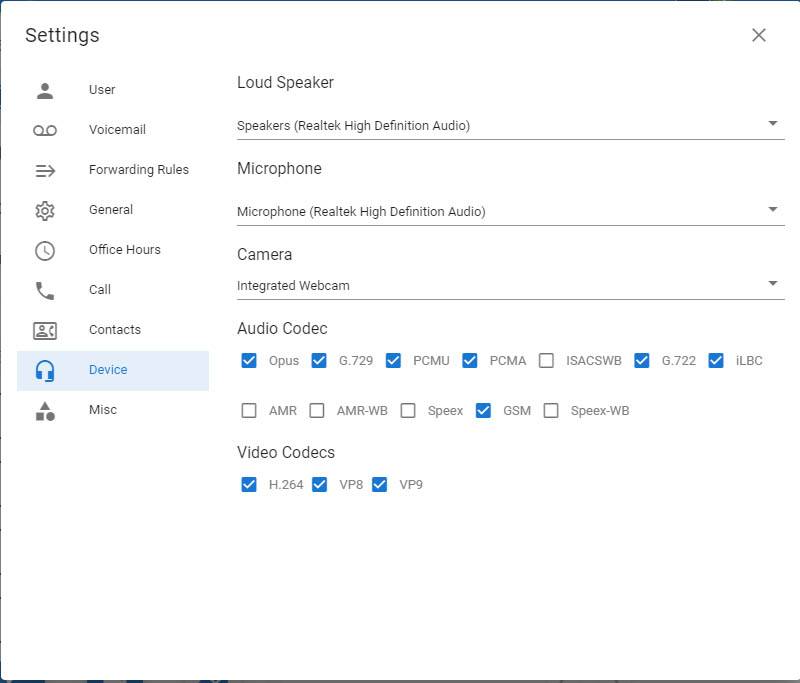The image size is (800, 683).
Task: Open Voicemail via its tape icon
Action: (45, 130)
